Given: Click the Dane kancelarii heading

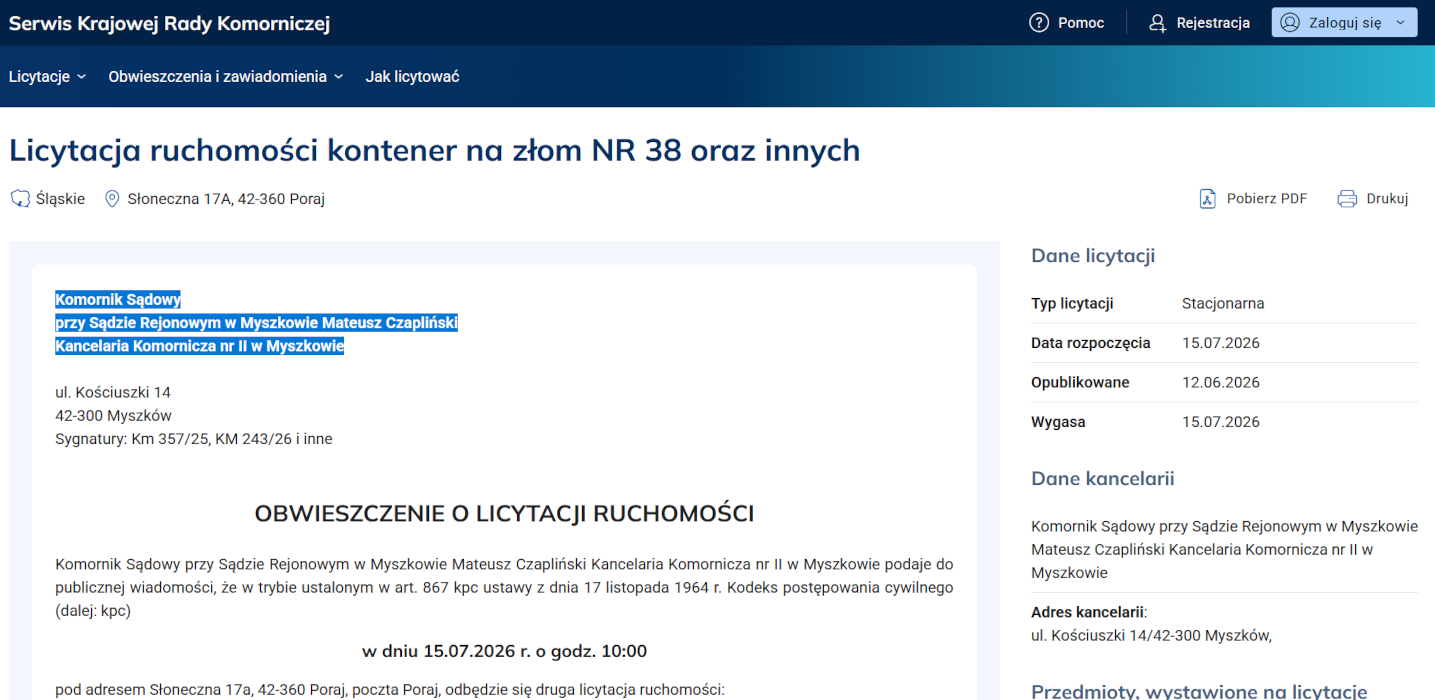Looking at the screenshot, I should pos(1103,479).
